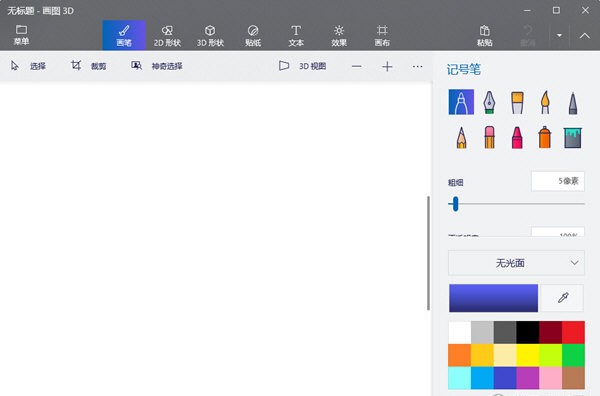Collapse the ribbon with the chevron
This screenshot has height=396, width=600.
(x=585, y=35)
